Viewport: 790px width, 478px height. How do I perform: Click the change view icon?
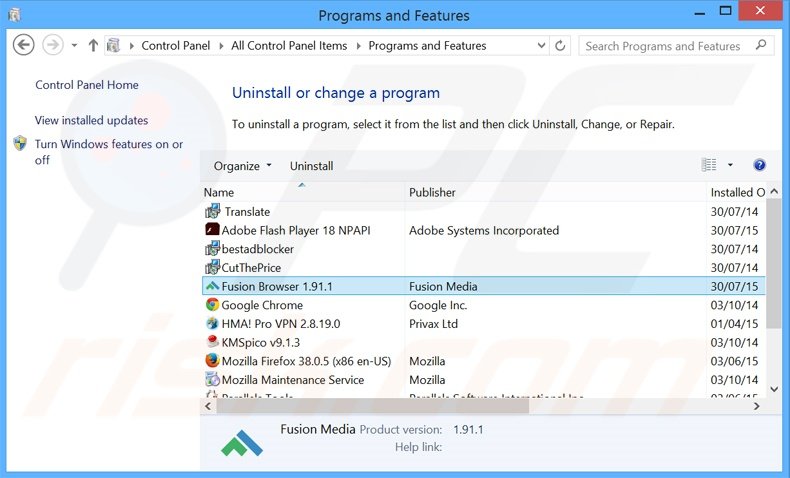click(x=710, y=165)
